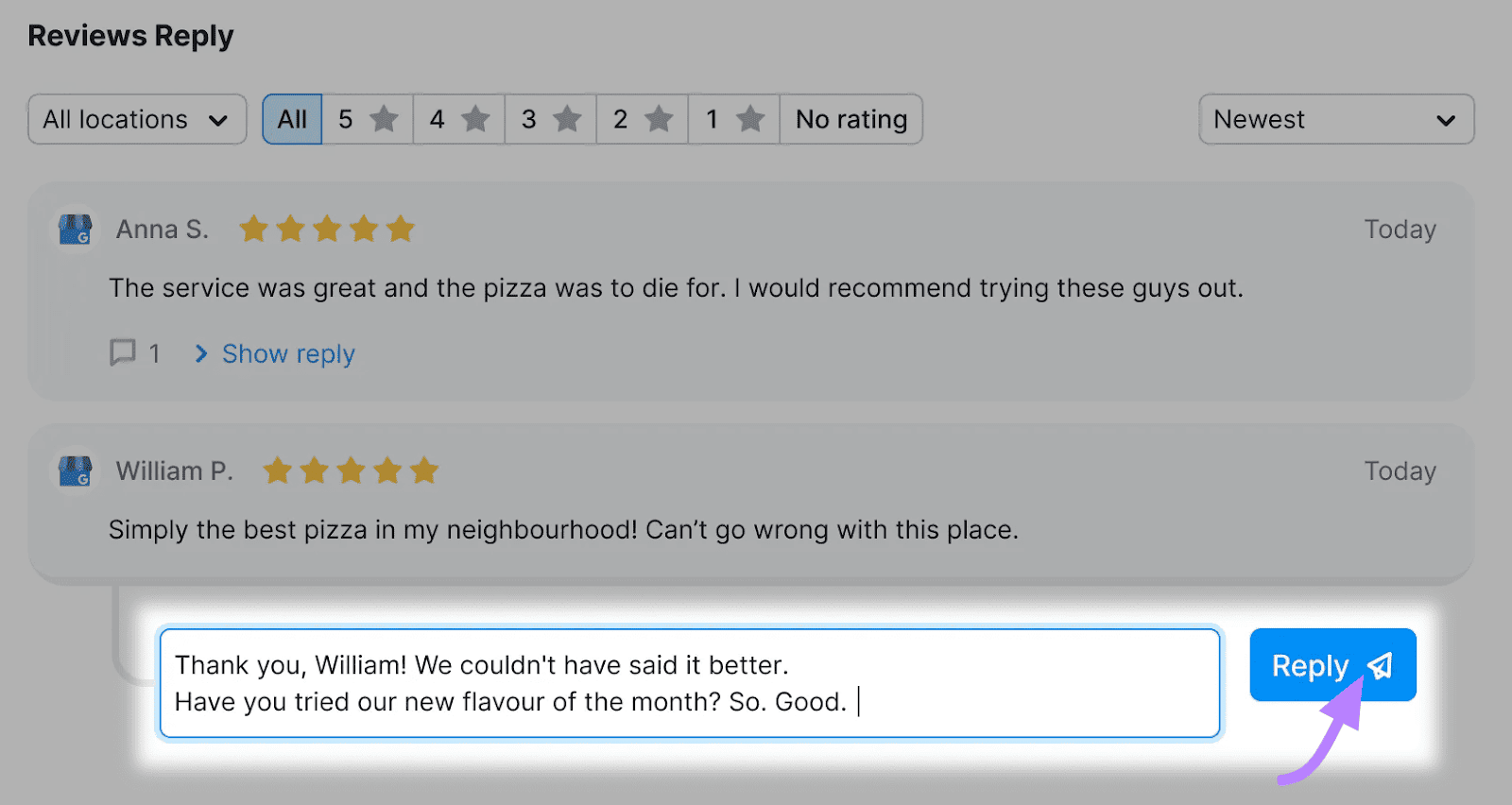Click the fifth star in Anna's rating
1512x805 pixels.
click(x=401, y=228)
